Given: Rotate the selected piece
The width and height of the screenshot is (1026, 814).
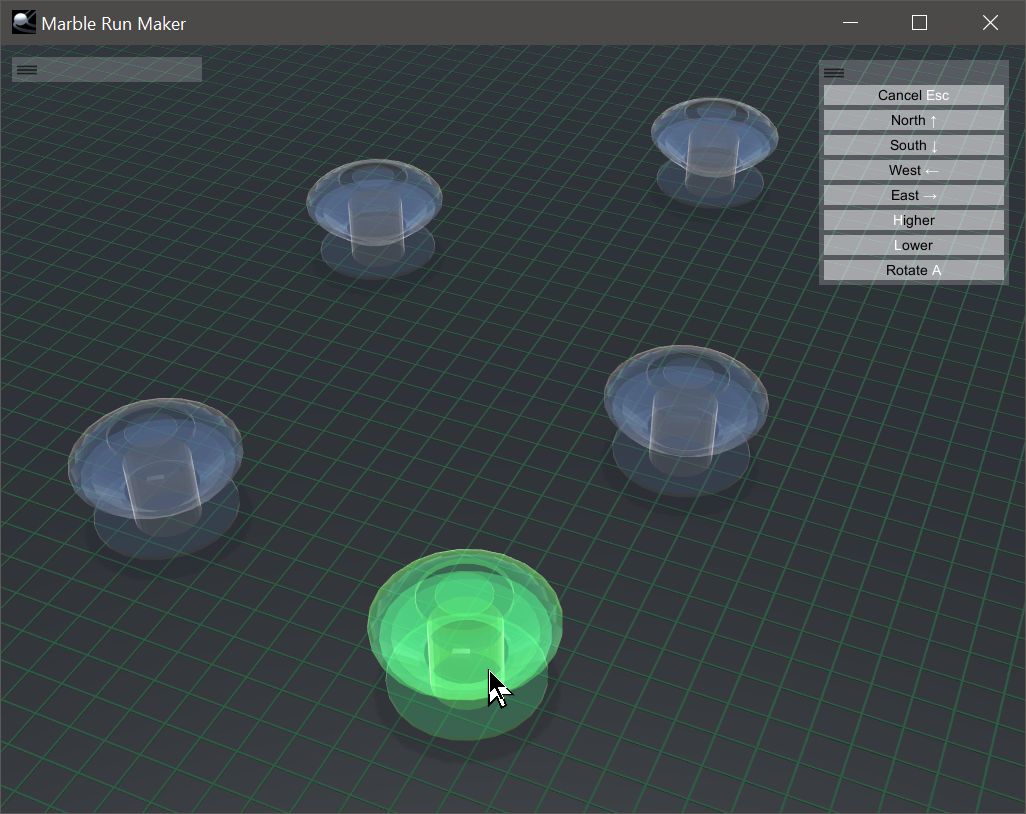Looking at the screenshot, I should [x=913, y=270].
